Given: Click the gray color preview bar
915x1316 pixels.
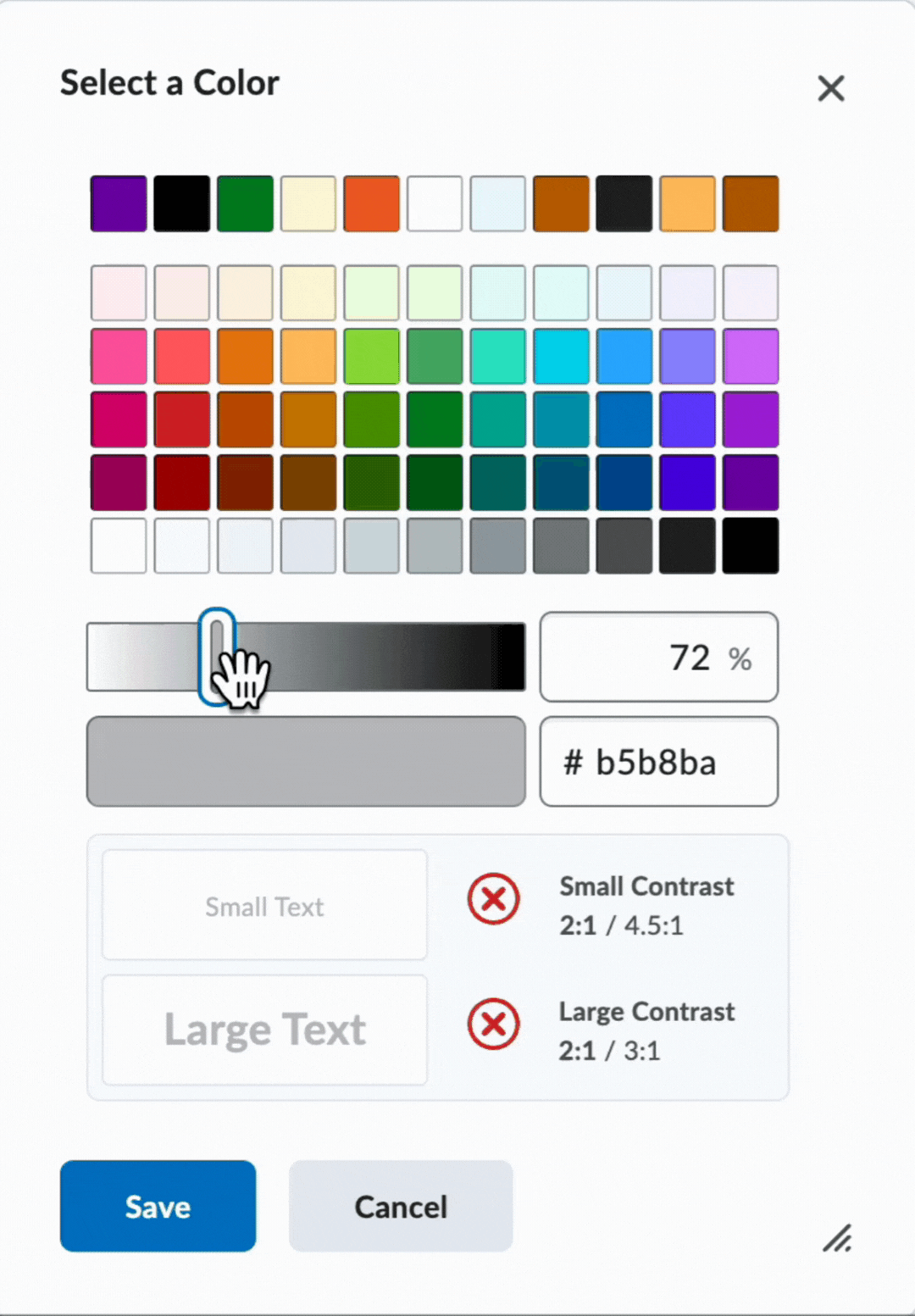Looking at the screenshot, I should (x=306, y=762).
